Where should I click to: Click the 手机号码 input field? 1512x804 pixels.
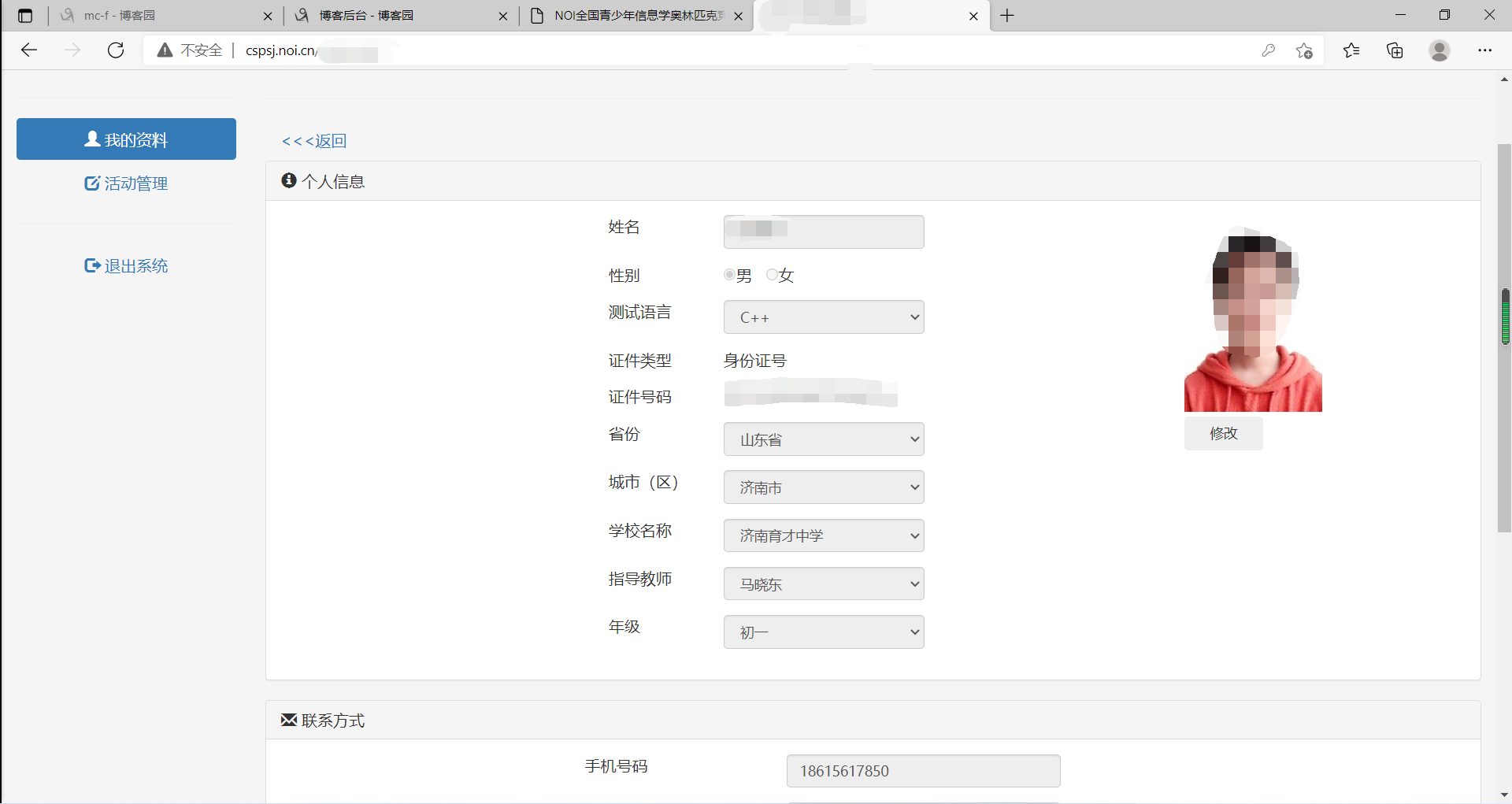923,771
